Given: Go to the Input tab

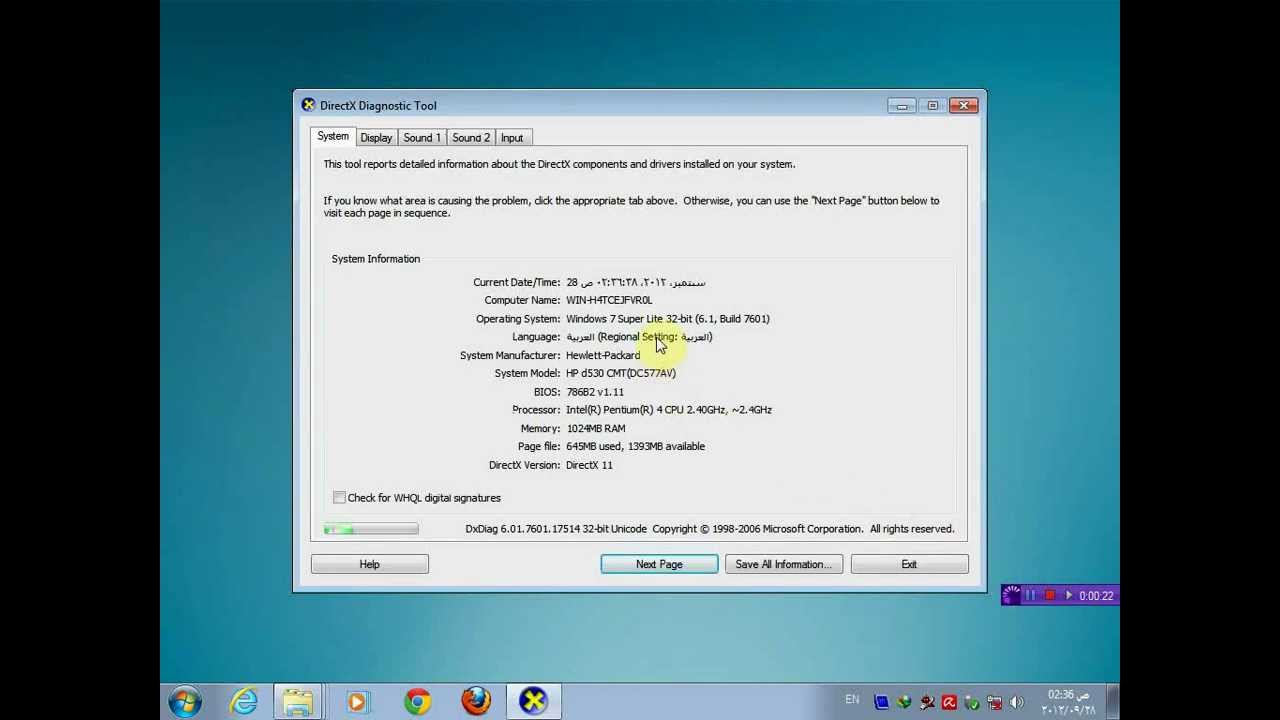Looking at the screenshot, I should point(512,138).
